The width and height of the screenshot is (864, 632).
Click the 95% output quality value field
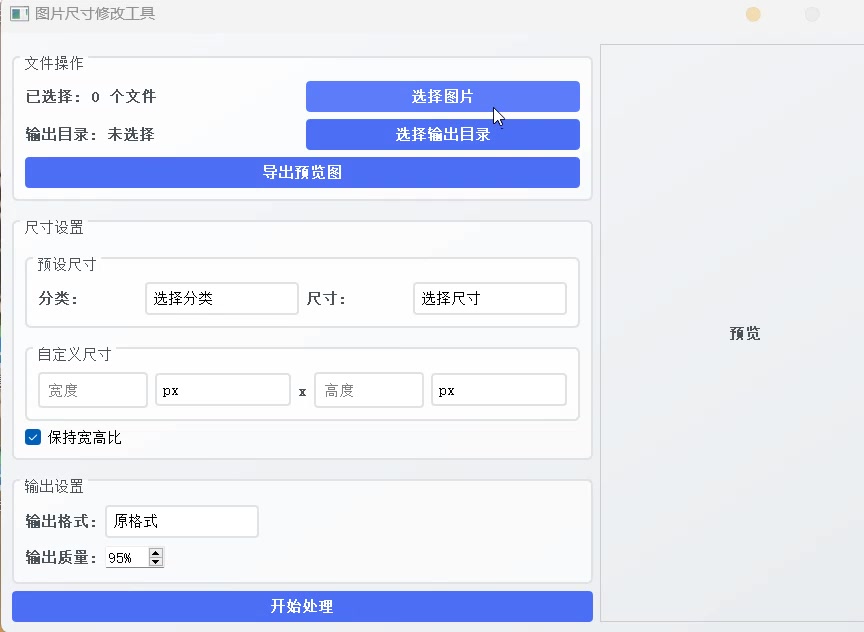tap(125, 558)
